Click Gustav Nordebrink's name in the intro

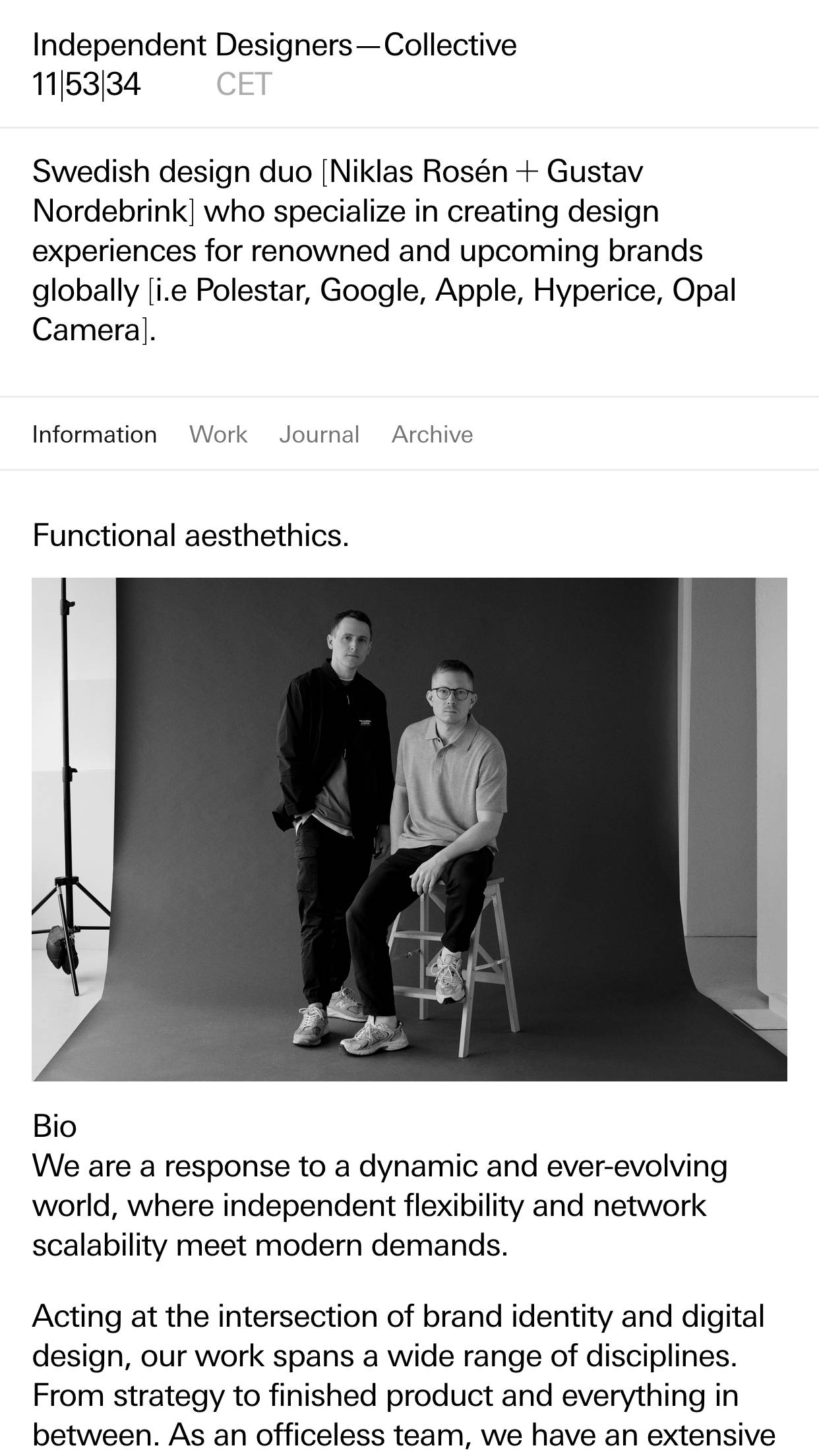(338, 192)
